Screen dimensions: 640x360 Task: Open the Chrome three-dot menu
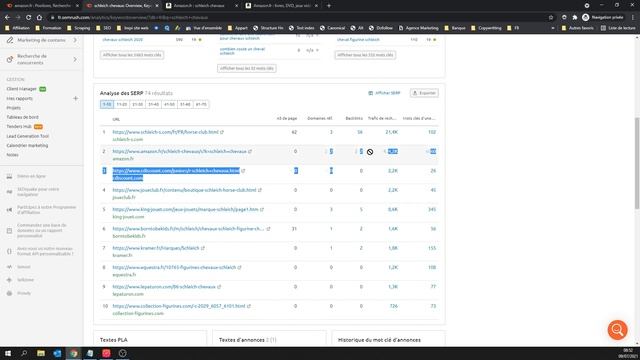click(x=633, y=18)
